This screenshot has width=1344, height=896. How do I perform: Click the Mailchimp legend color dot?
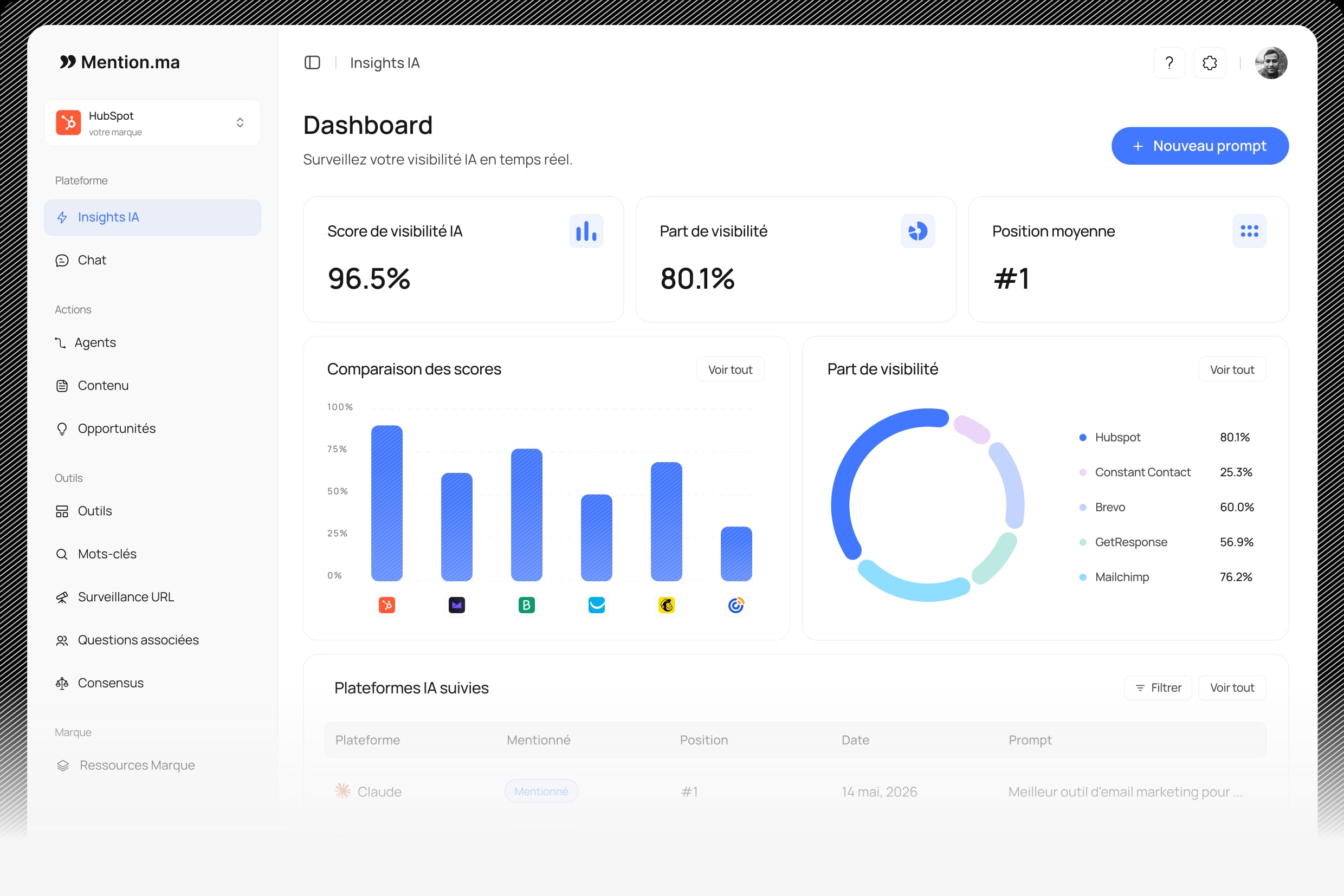pyautogui.click(x=1082, y=577)
